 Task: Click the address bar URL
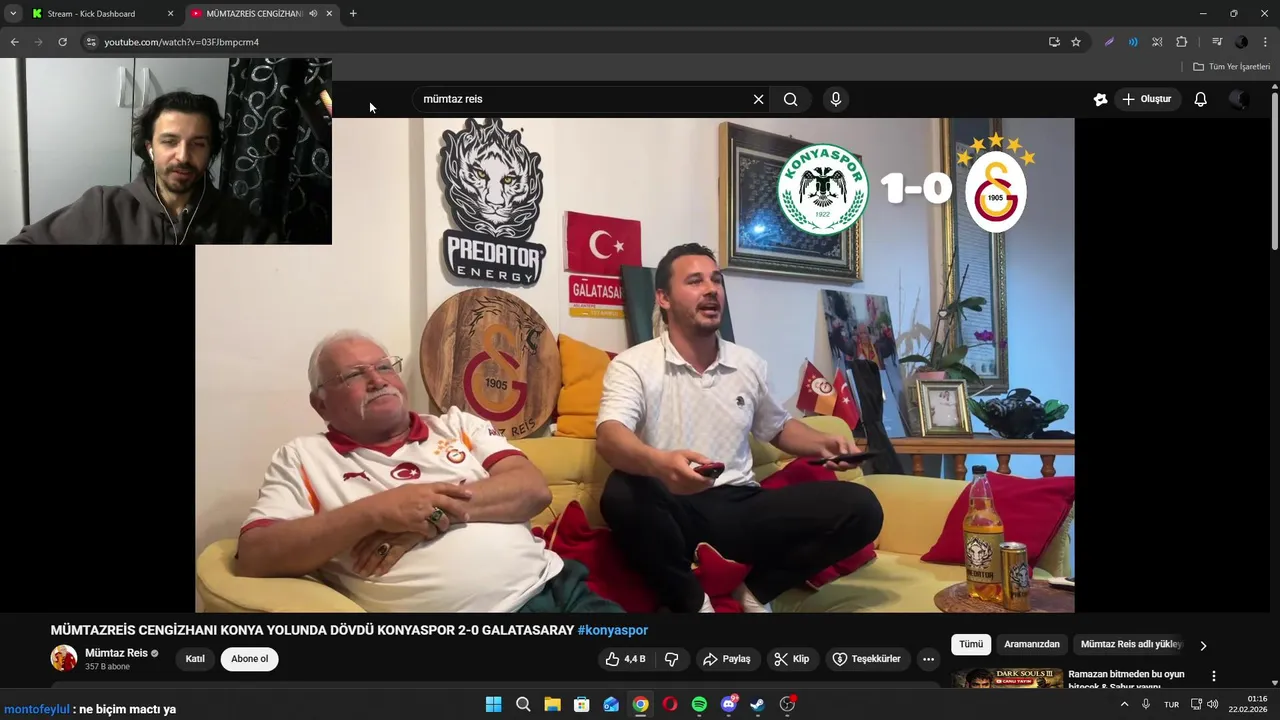[181, 42]
